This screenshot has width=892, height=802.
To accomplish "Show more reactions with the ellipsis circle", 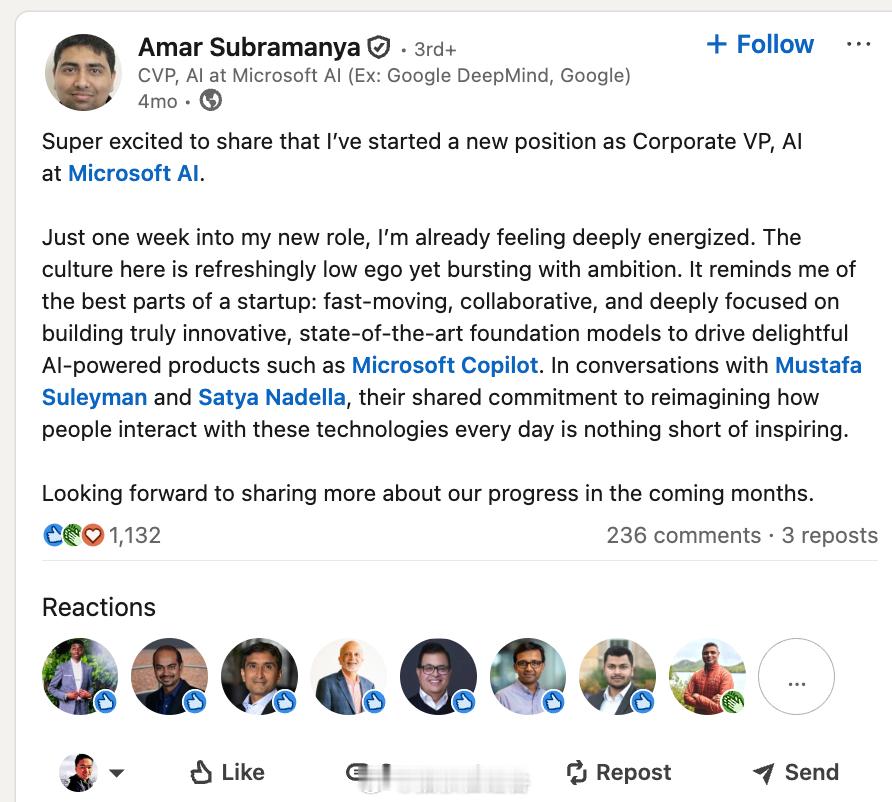I will click(796, 677).
